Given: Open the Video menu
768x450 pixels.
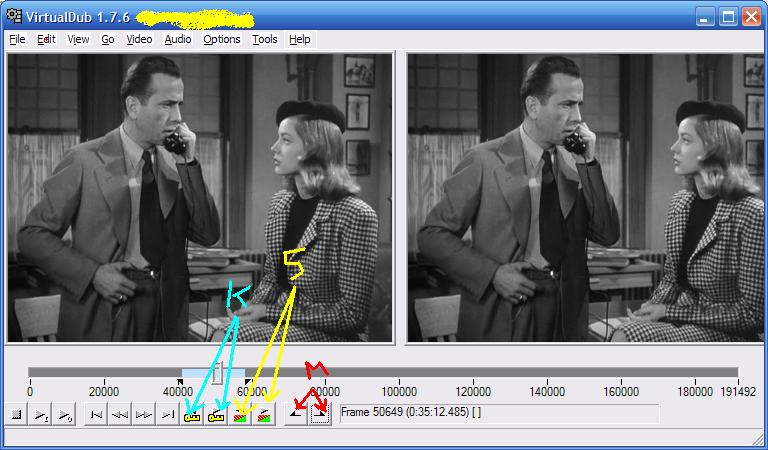Looking at the screenshot, I should click(139, 39).
